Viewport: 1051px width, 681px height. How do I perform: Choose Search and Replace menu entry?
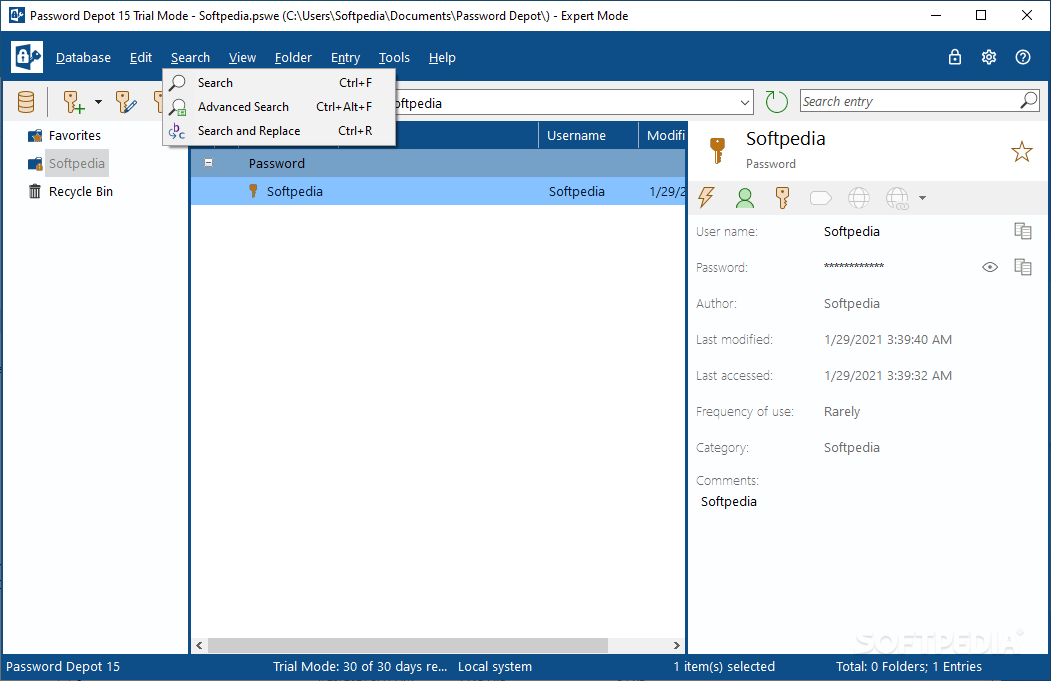click(x=280, y=131)
